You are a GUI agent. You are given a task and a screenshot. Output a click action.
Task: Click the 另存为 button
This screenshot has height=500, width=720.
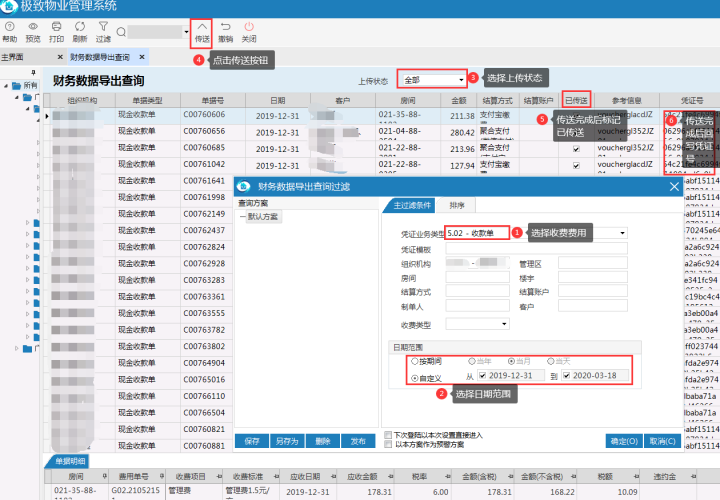click(x=287, y=441)
